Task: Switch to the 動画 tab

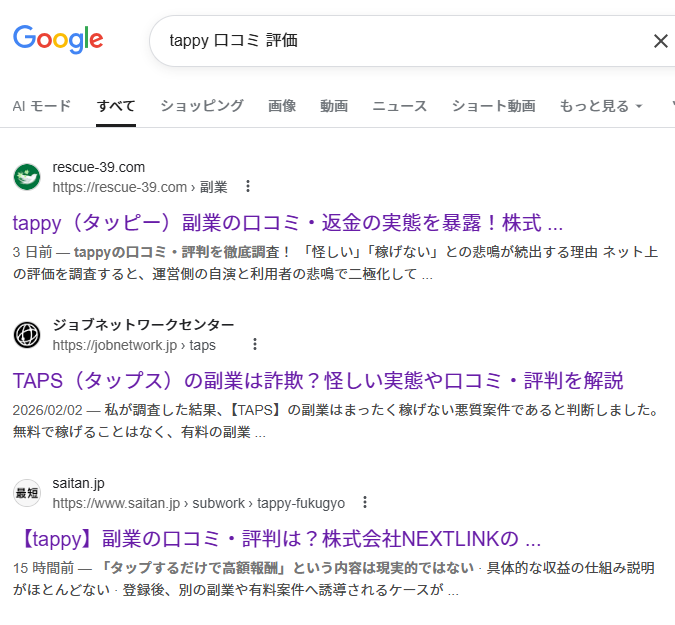Action: click(334, 106)
